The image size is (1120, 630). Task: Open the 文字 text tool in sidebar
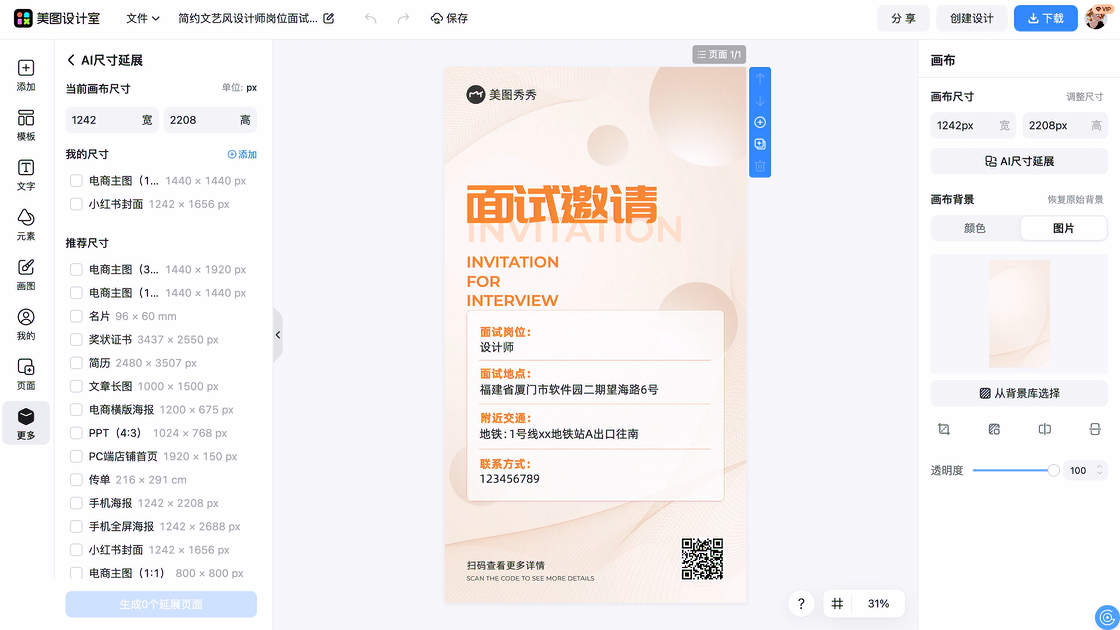click(x=26, y=175)
